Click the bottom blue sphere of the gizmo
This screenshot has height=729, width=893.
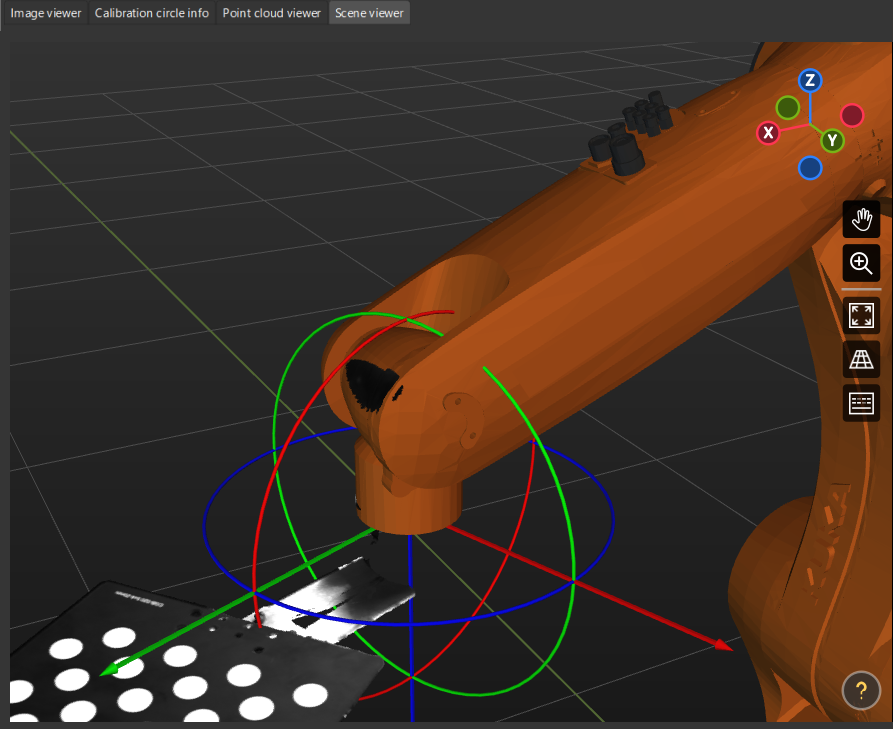810,168
